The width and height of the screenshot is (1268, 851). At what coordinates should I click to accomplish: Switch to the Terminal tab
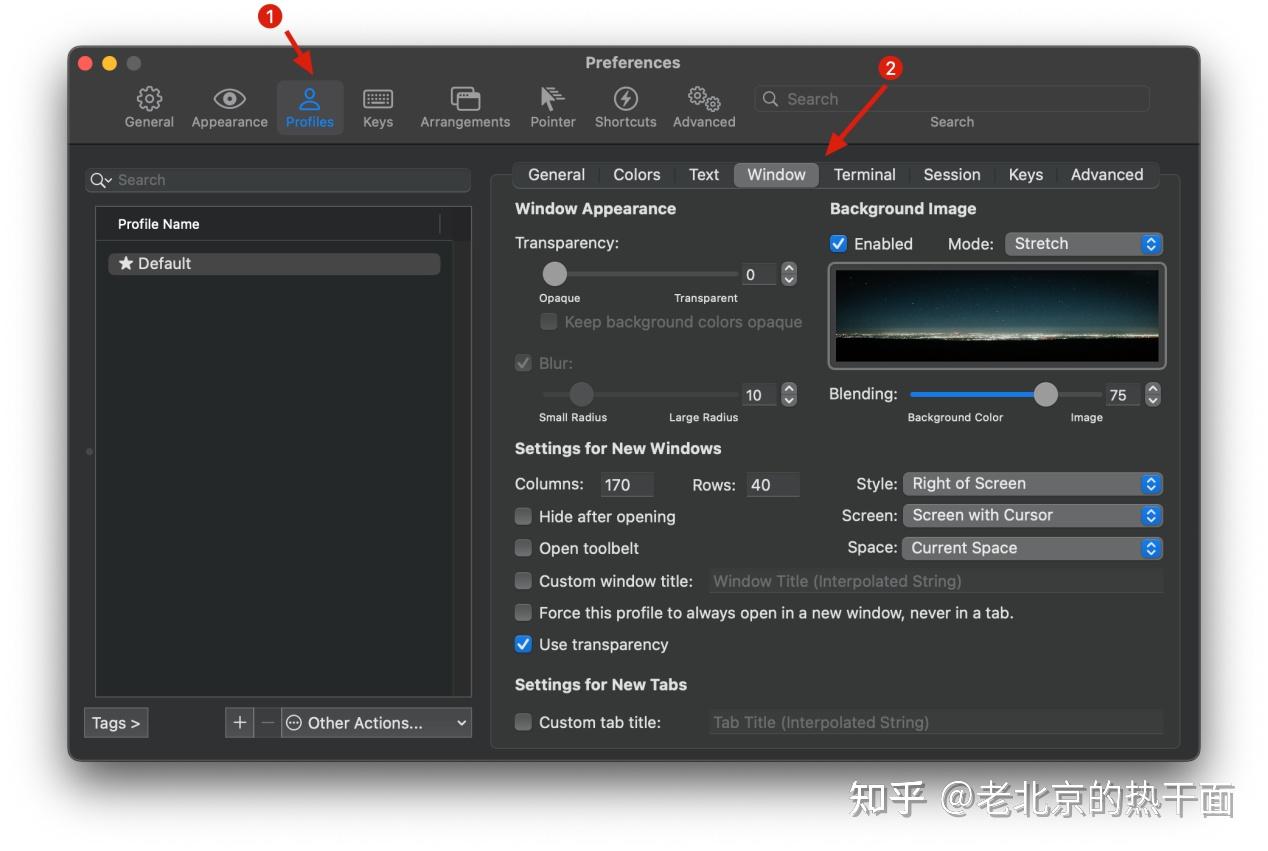pos(864,174)
